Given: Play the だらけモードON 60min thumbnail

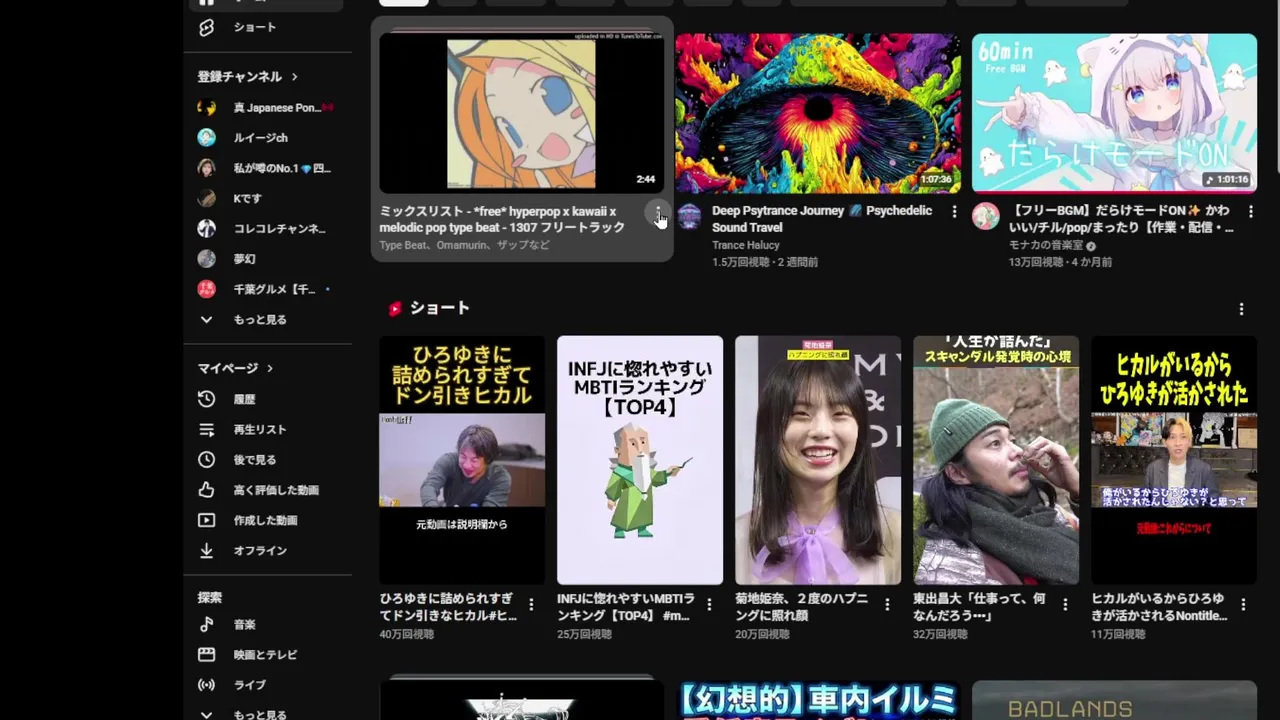Looking at the screenshot, I should coord(1114,113).
